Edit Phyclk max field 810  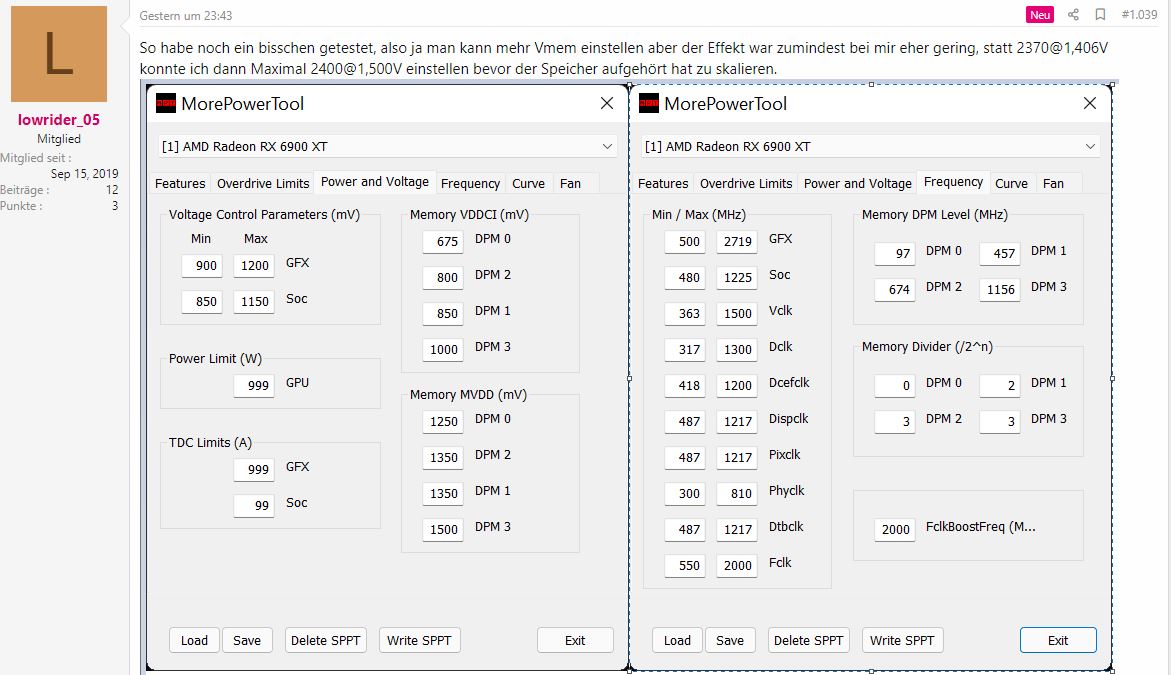coord(737,493)
